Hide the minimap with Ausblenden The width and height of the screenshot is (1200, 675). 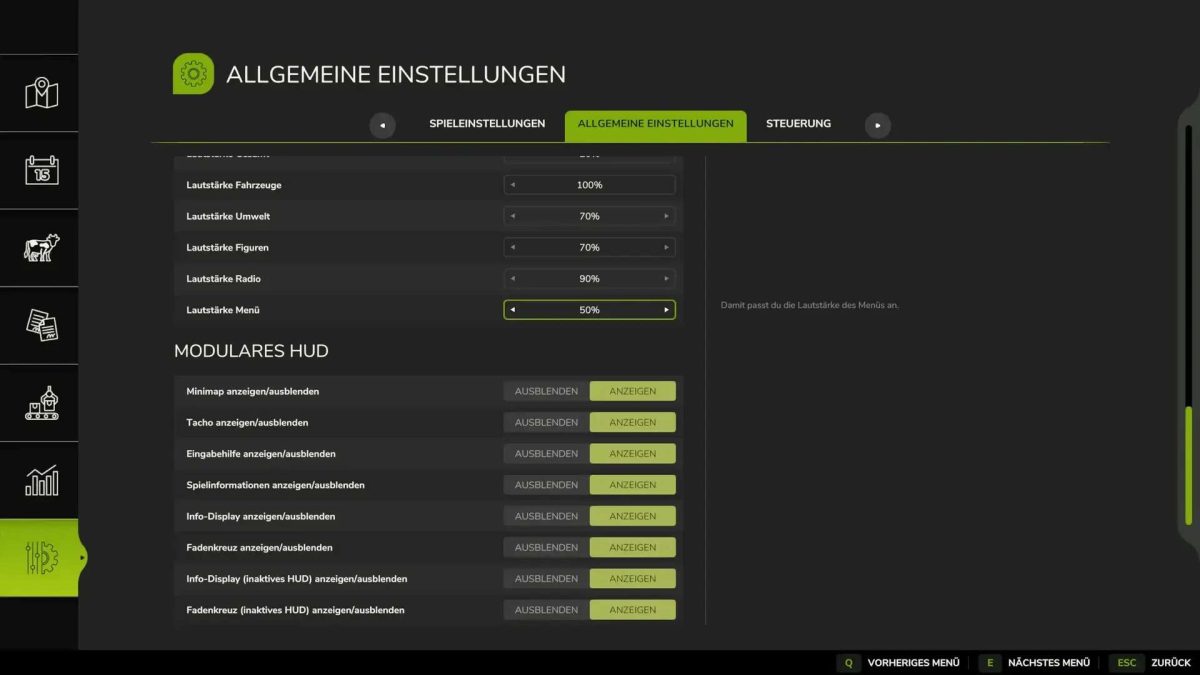544,390
